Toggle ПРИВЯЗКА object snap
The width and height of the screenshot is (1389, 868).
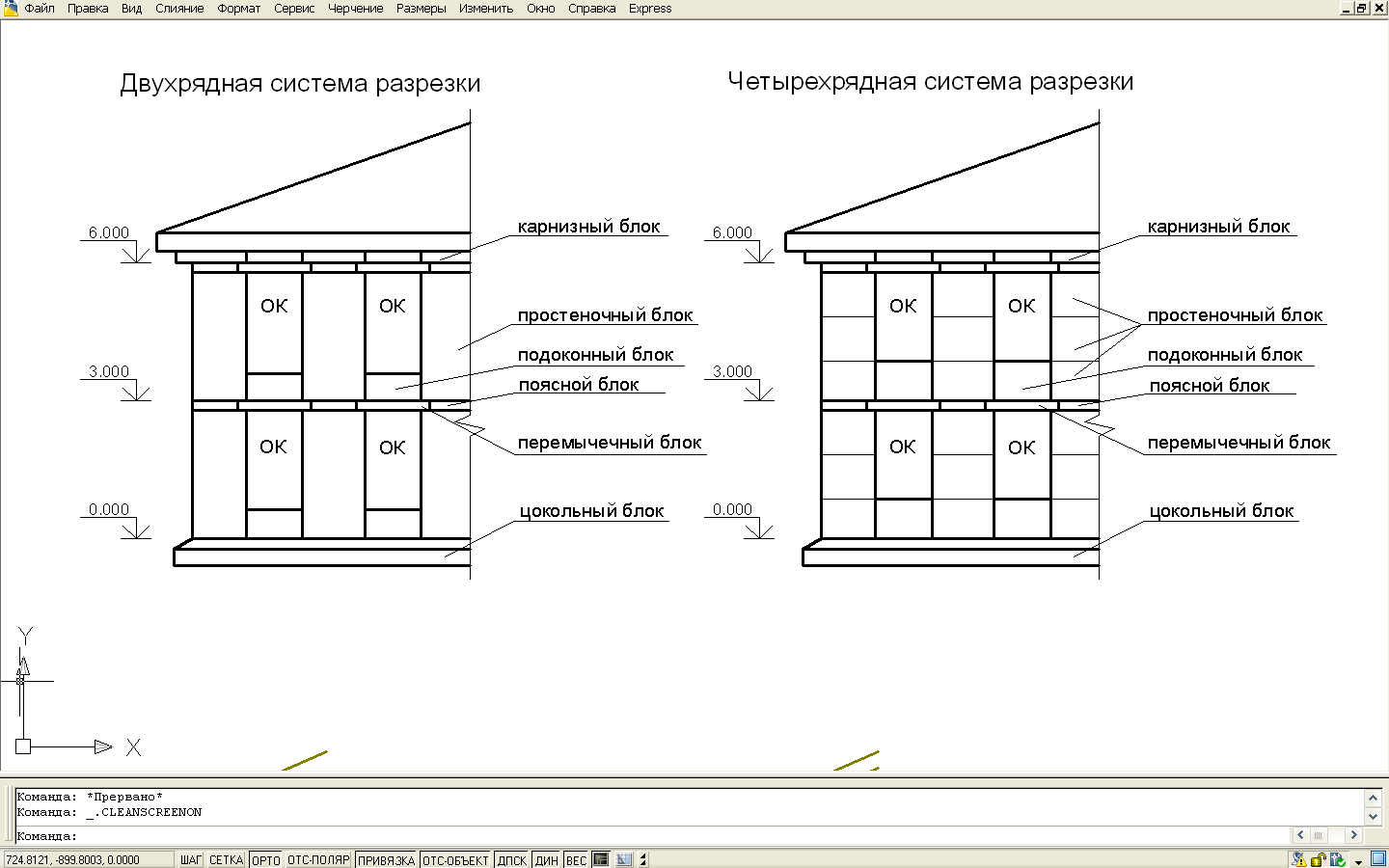tap(386, 860)
